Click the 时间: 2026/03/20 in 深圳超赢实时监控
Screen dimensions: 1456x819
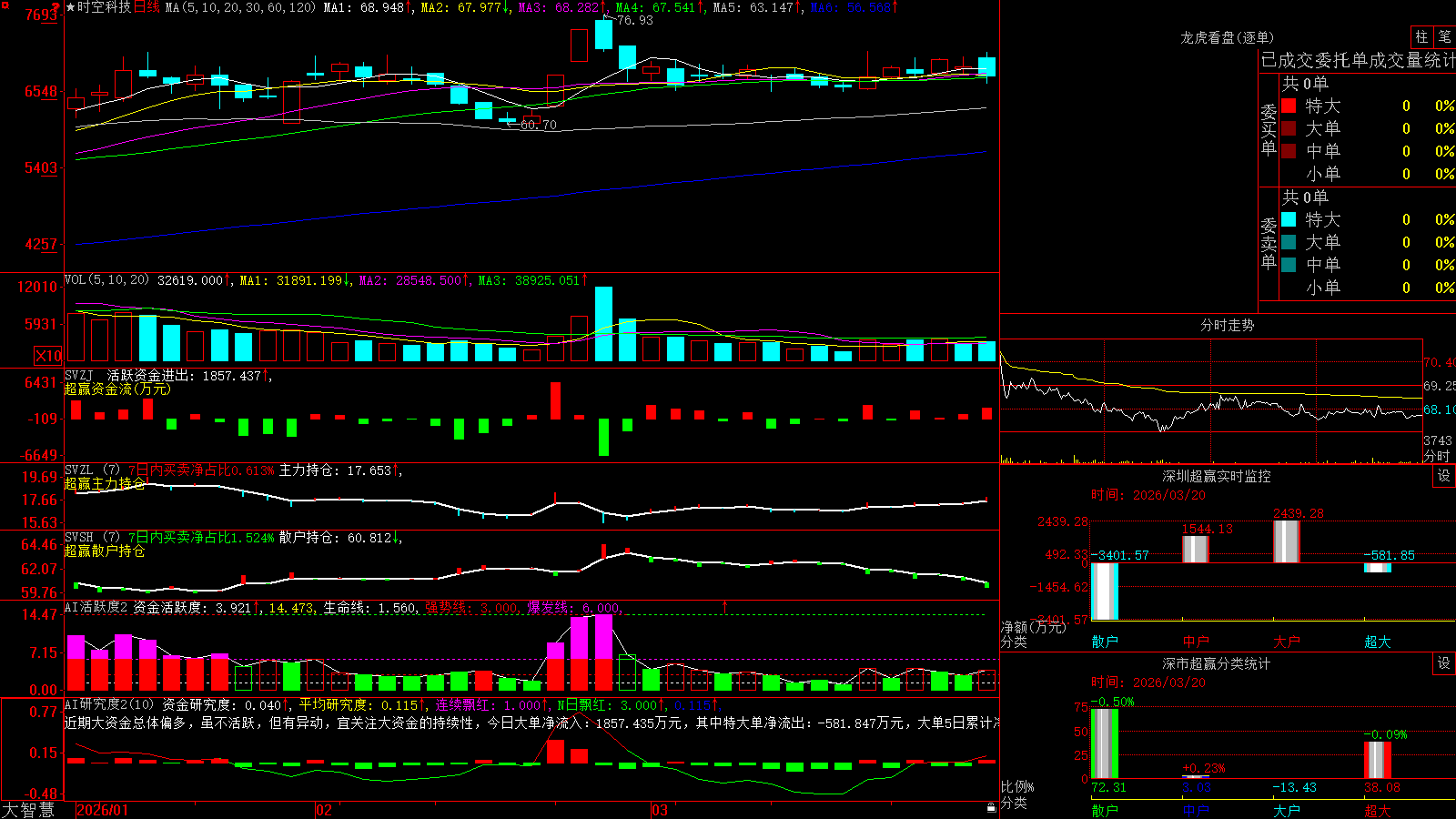click(x=1148, y=495)
